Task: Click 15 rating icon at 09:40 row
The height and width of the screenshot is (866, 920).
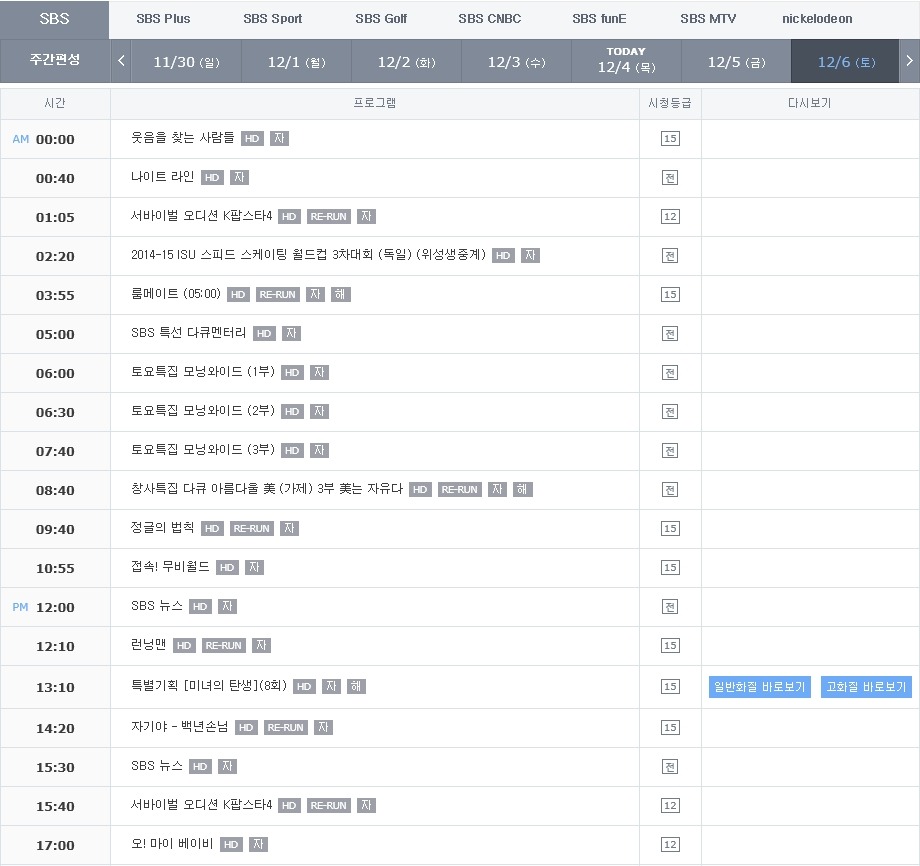Action: point(670,528)
